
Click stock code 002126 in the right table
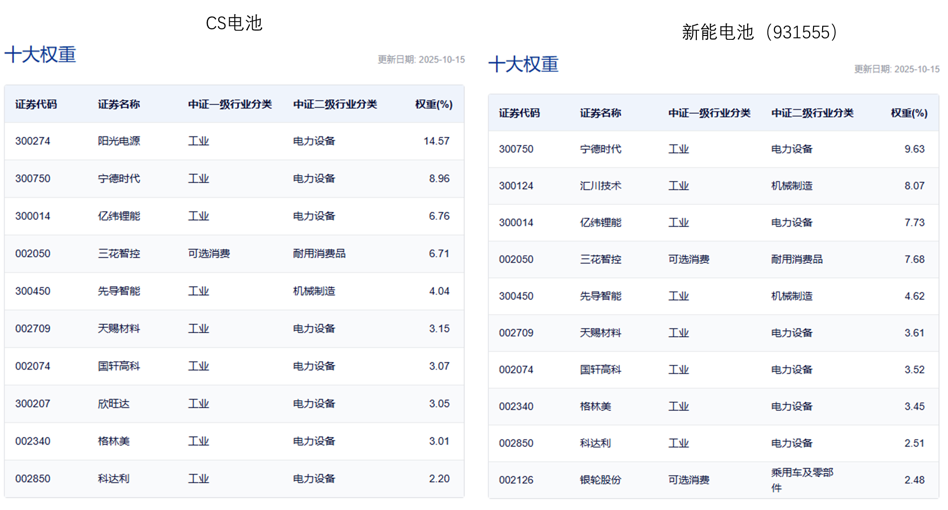516,480
